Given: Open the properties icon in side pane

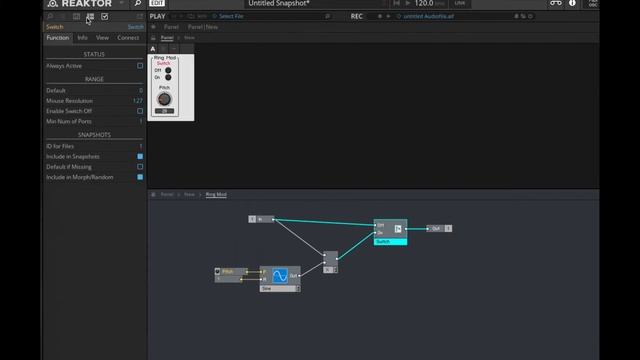Looking at the screenshot, I should click(90, 16).
